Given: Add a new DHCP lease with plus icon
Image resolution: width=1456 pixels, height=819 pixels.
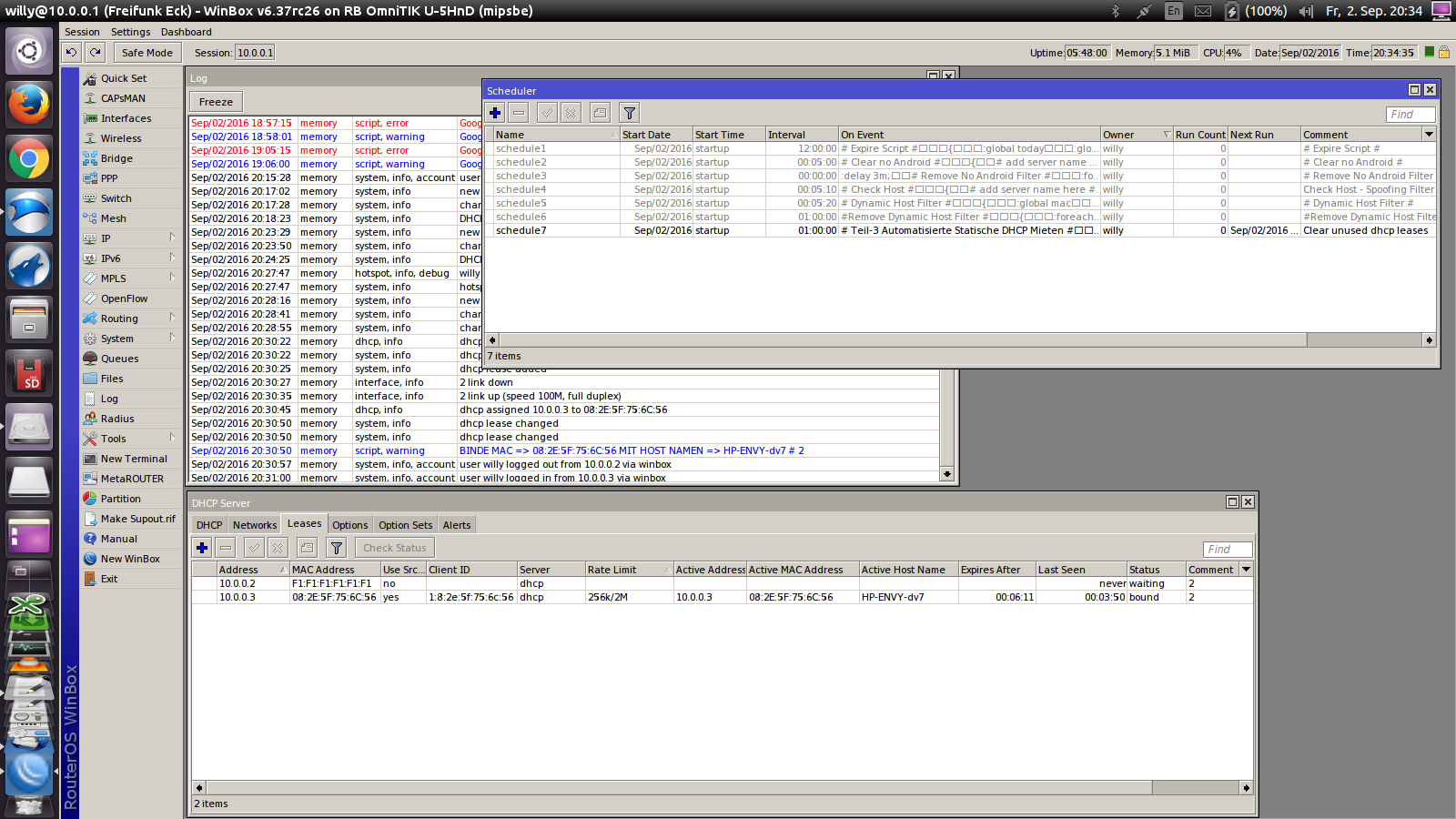Looking at the screenshot, I should click(x=202, y=548).
